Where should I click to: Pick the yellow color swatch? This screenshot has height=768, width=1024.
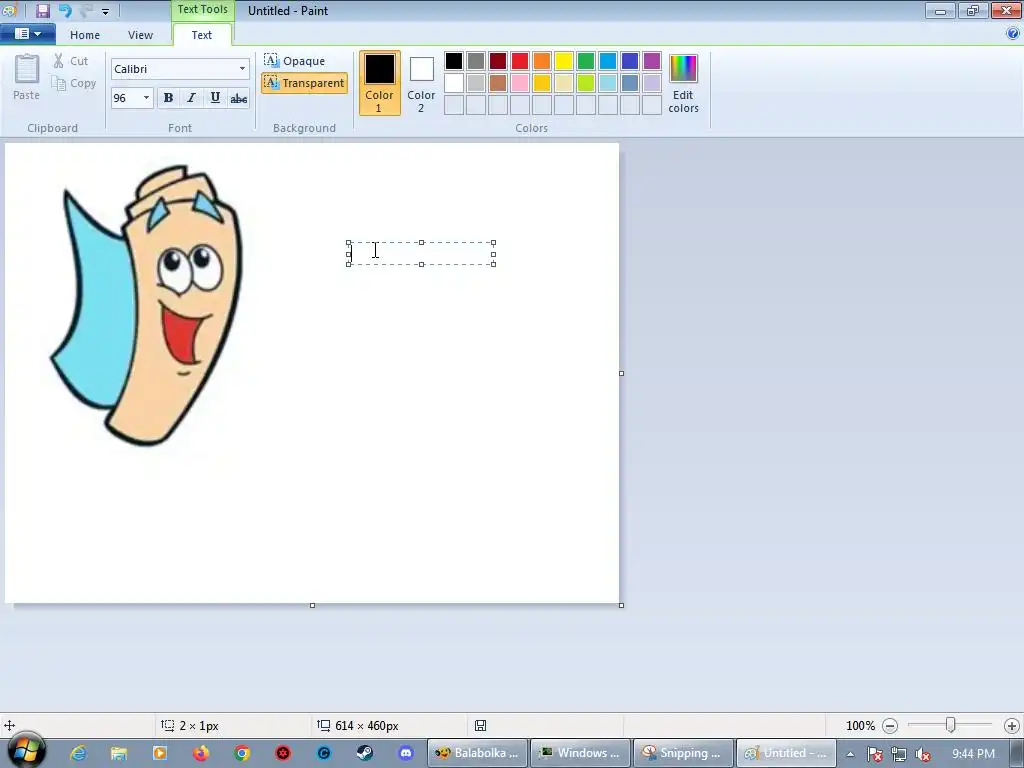564,61
